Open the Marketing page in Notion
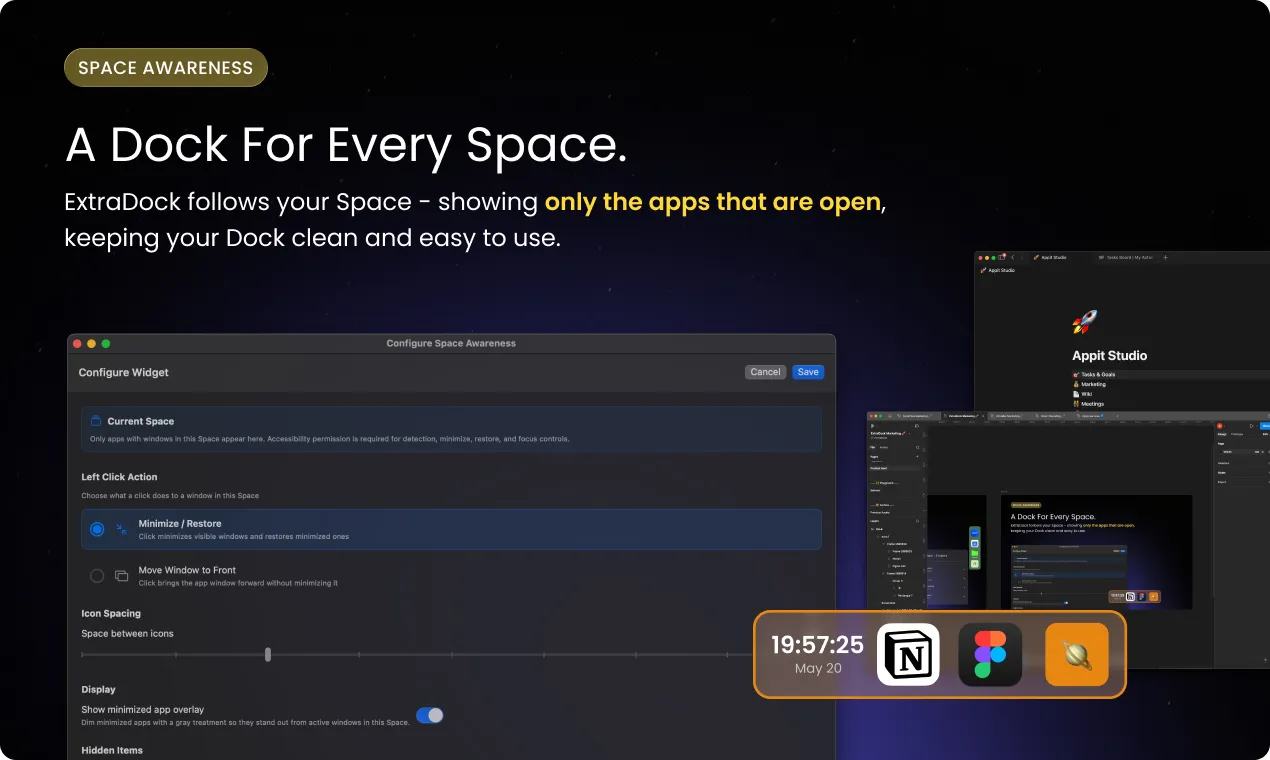1270x760 pixels. point(1089,384)
